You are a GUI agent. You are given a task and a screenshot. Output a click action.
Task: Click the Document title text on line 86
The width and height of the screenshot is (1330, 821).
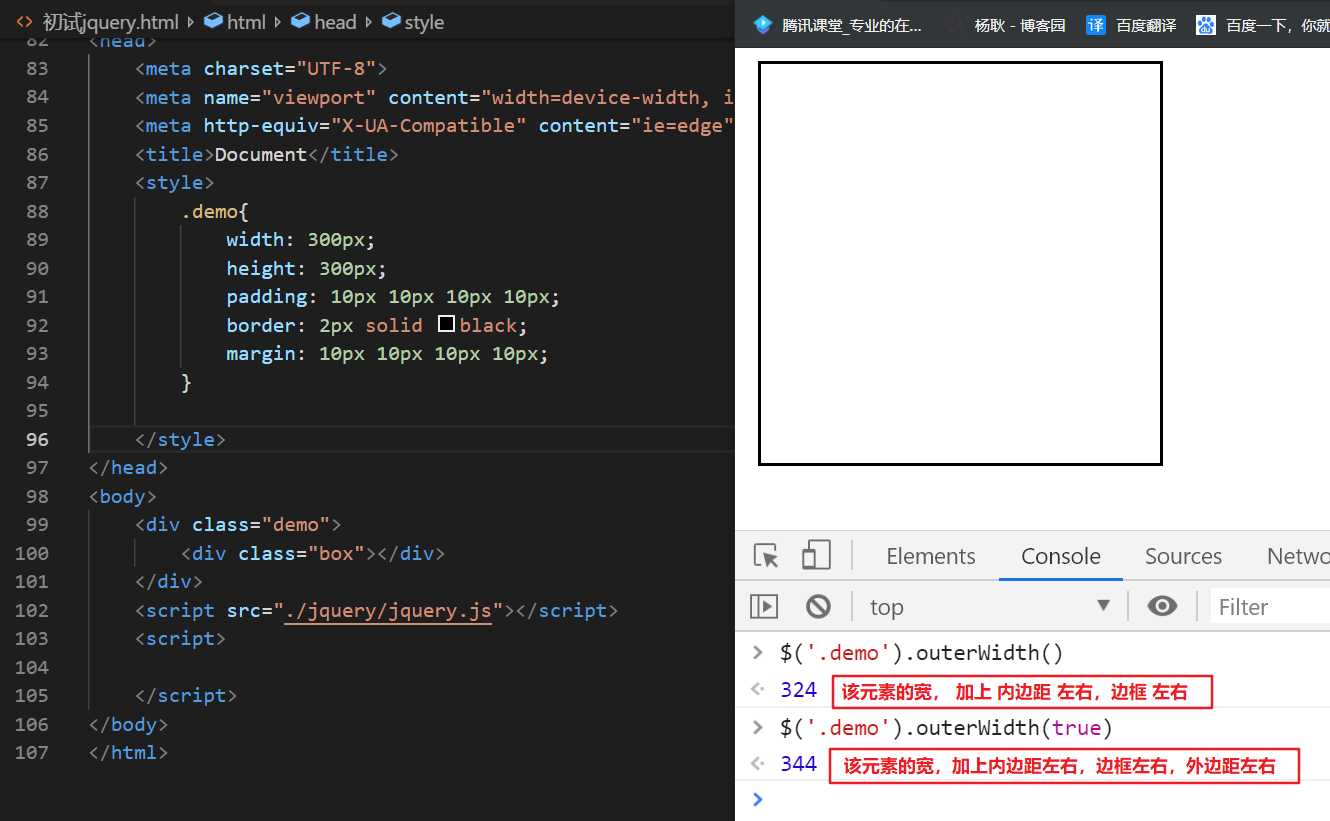(261, 154)
